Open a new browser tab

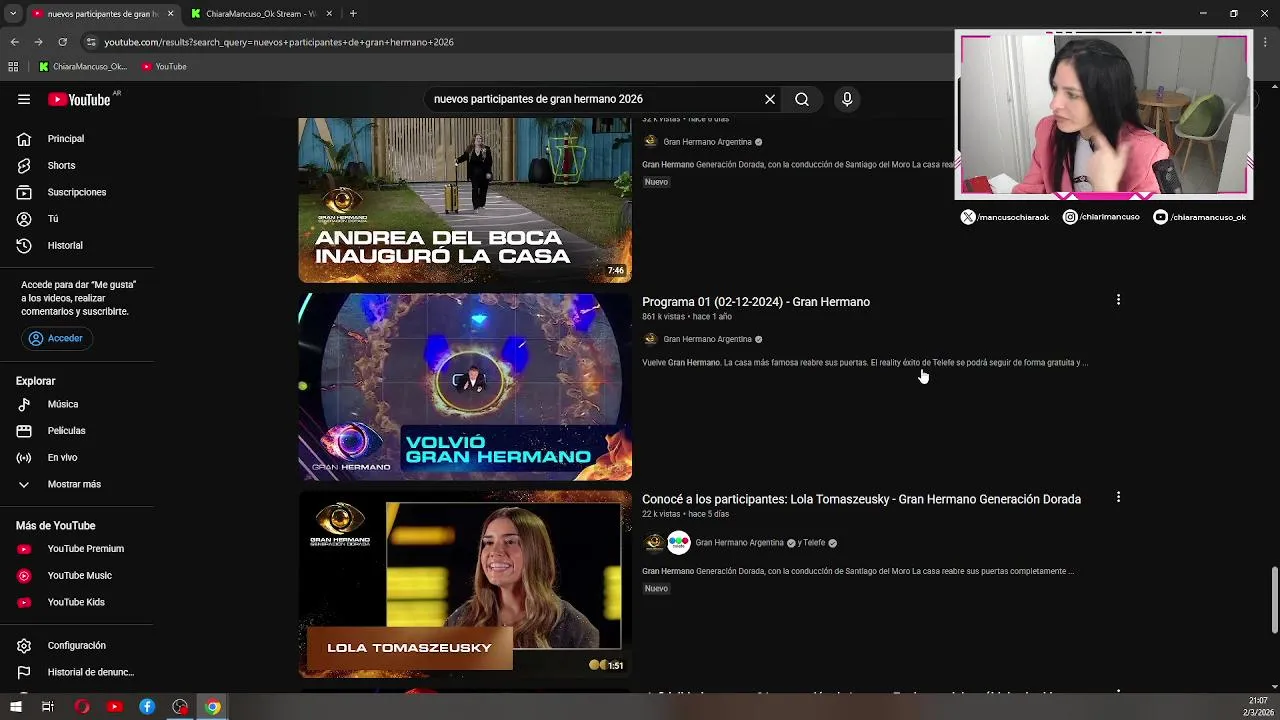pos(353,14)
